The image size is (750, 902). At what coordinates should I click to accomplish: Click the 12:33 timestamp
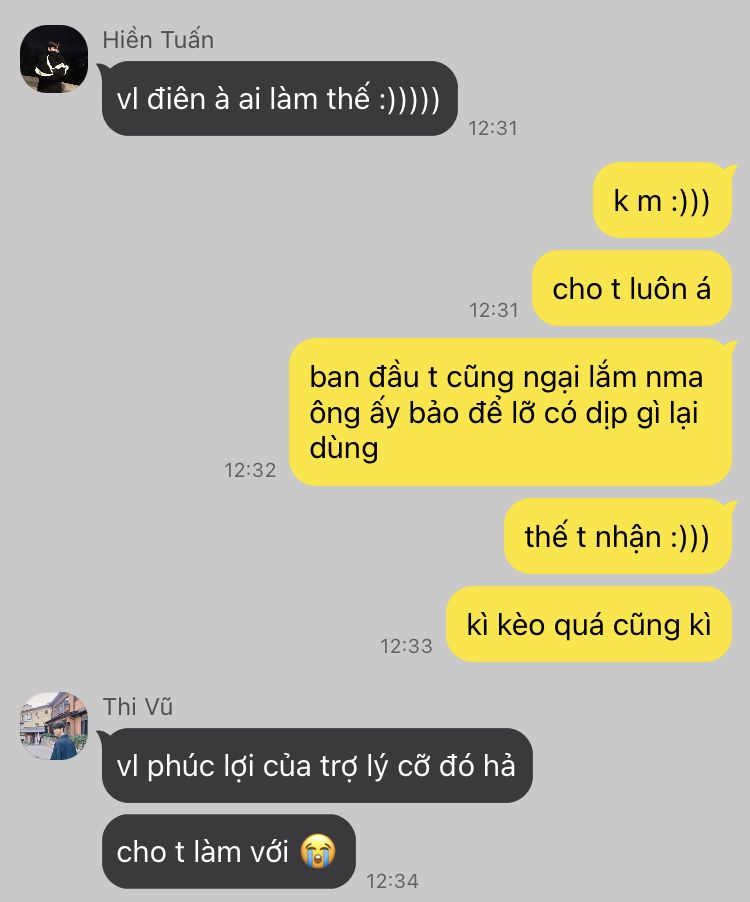406,647
